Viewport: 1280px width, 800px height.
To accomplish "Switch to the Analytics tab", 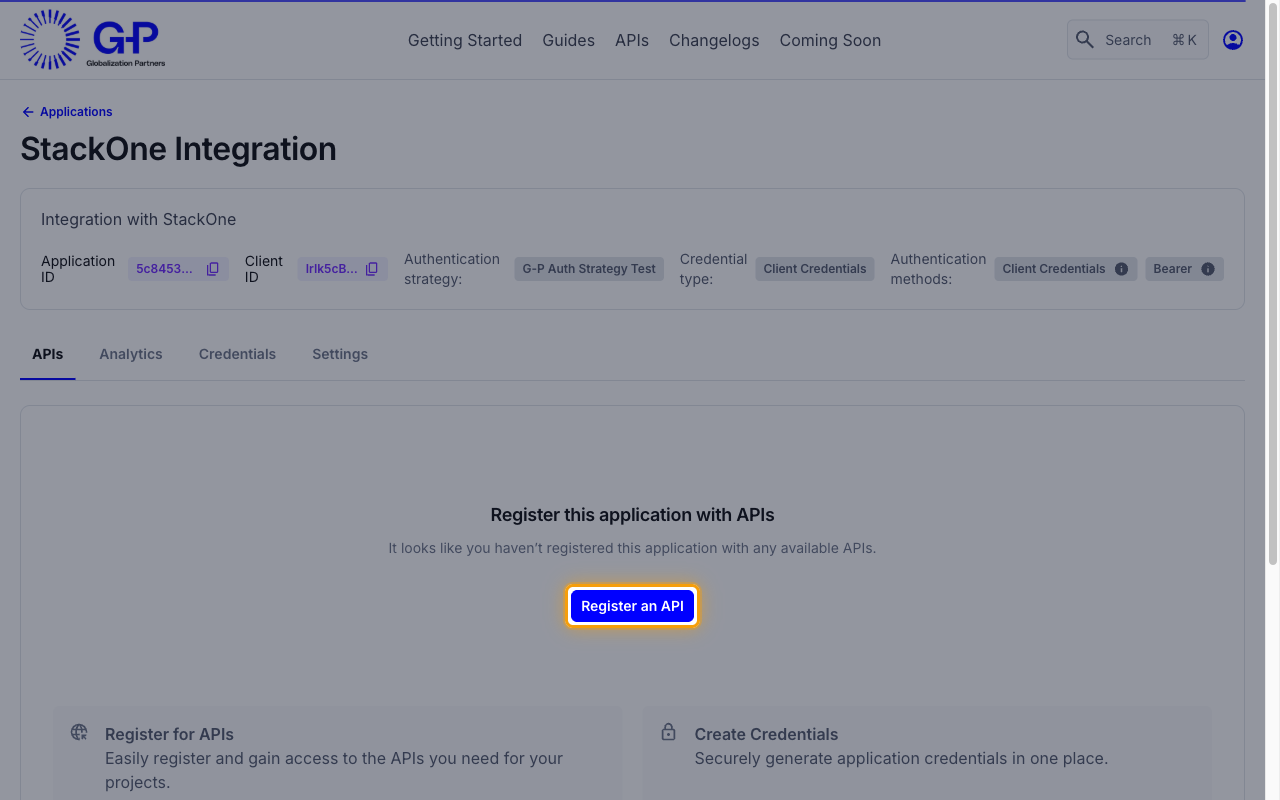I will click(131, 354).
